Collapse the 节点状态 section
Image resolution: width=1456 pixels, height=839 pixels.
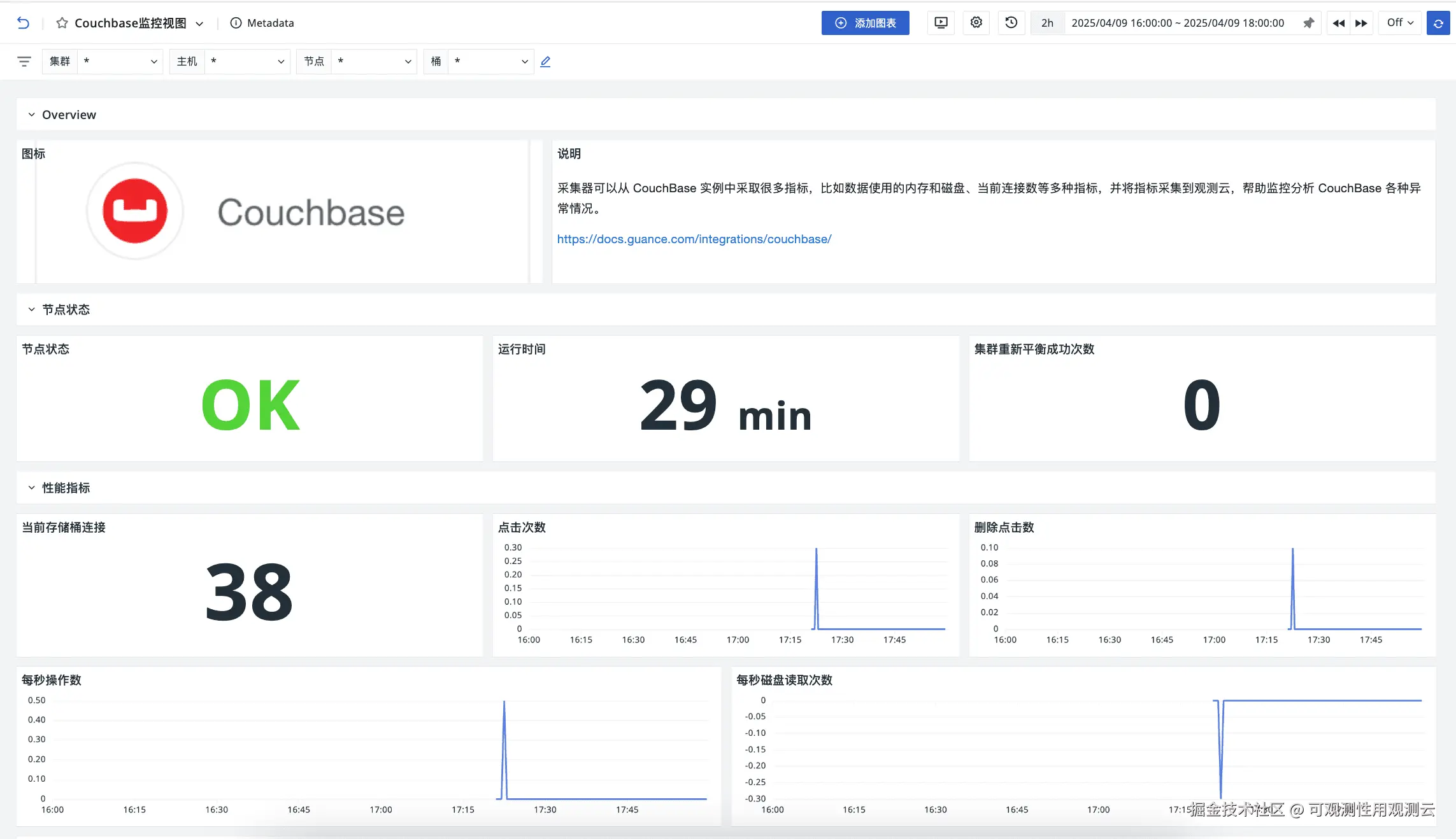pos(31,309)
